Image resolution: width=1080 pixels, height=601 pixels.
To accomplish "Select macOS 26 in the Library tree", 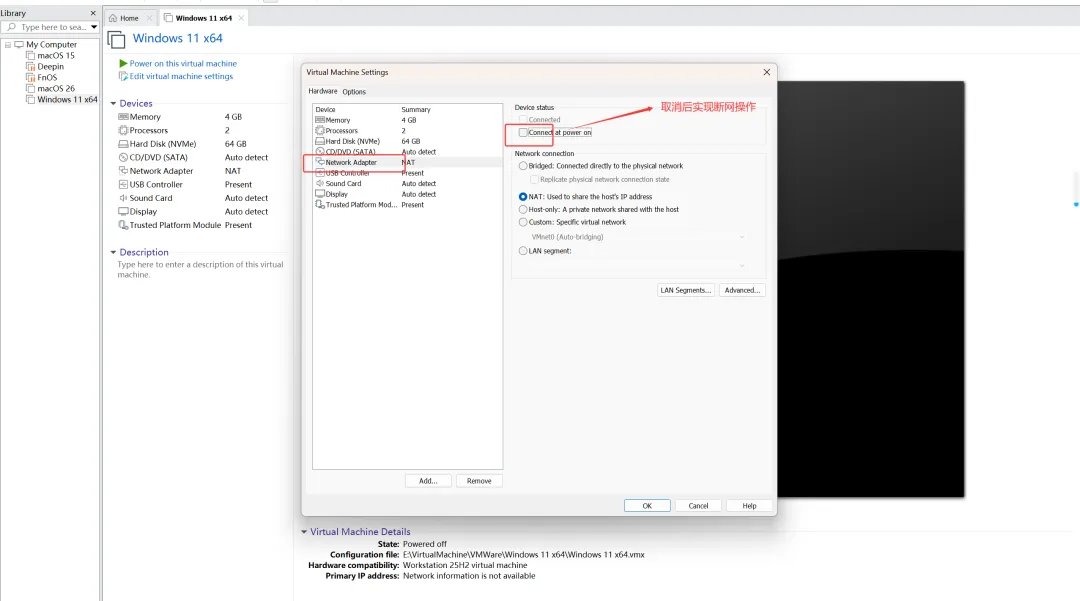I will click(x=56, y=88).
